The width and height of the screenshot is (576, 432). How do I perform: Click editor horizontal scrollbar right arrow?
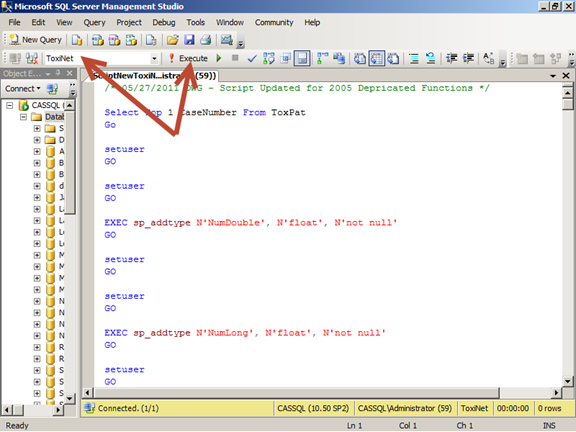557,393
